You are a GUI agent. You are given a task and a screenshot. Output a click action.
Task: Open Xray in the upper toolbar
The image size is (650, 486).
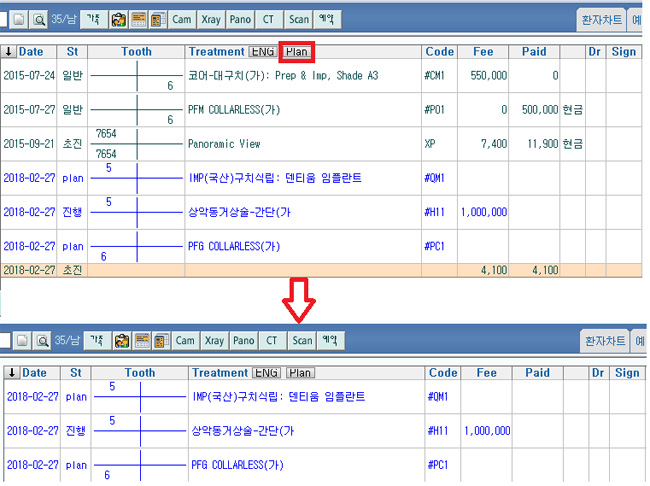tap(213, 19)
